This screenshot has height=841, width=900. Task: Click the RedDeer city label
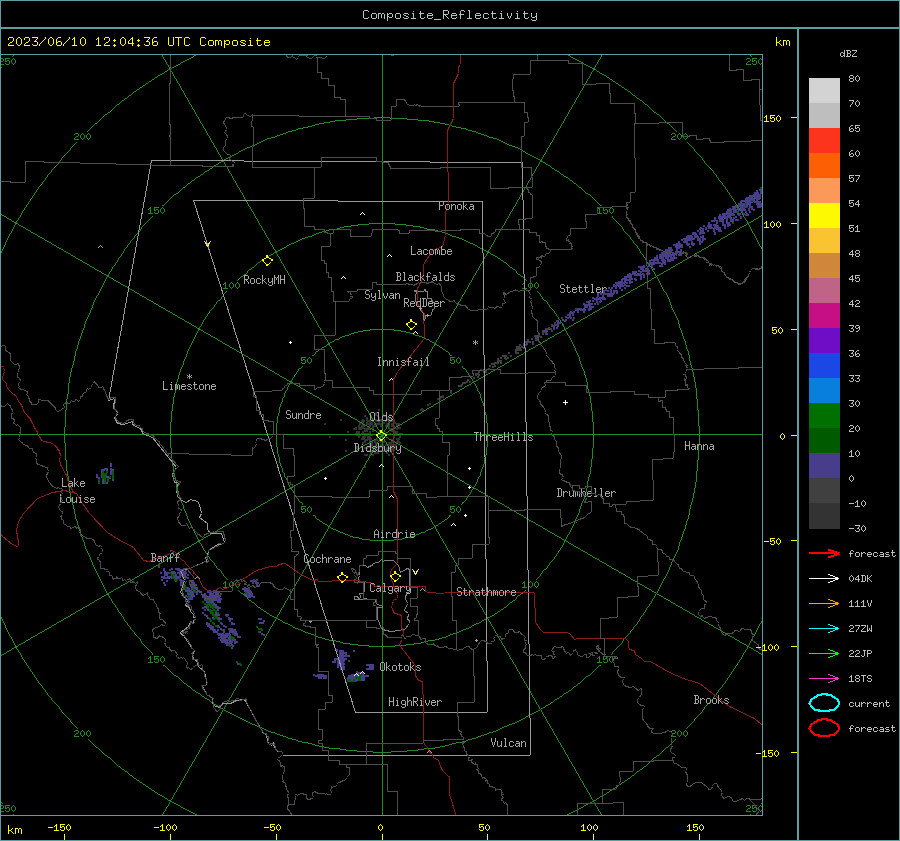coord(424,303)
